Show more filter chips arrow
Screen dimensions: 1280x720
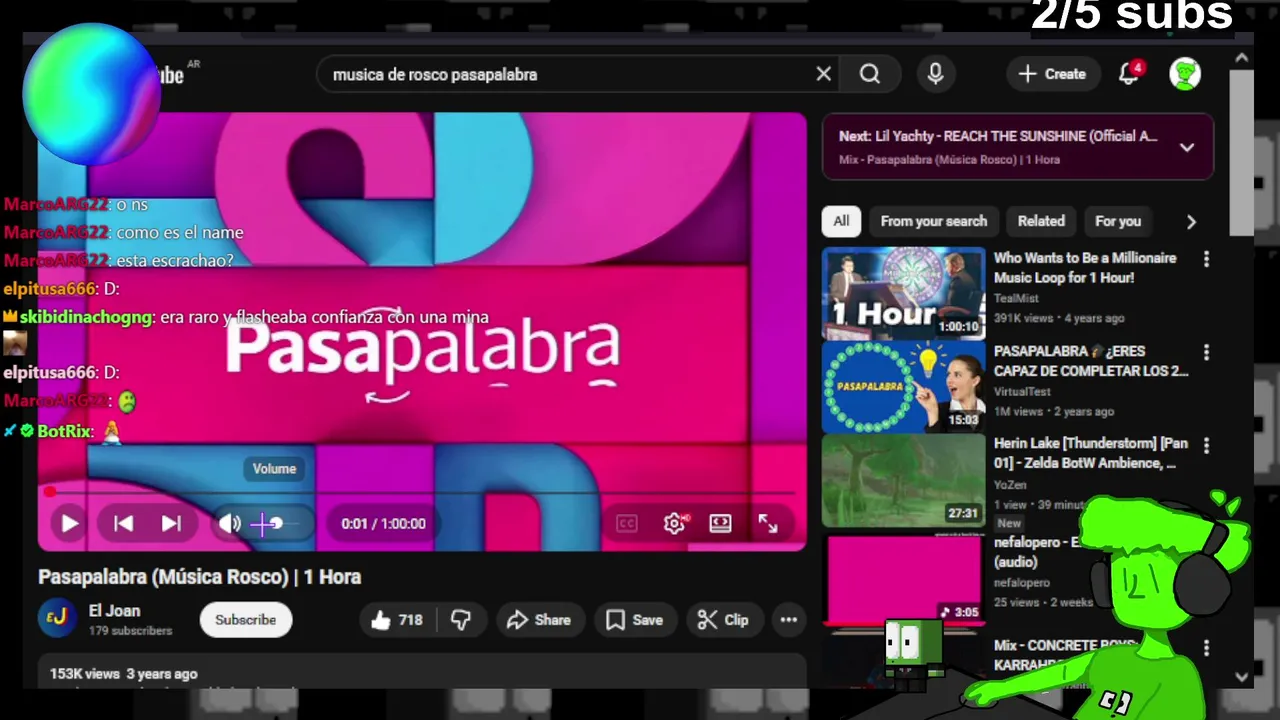click(x=1191, y=222)
